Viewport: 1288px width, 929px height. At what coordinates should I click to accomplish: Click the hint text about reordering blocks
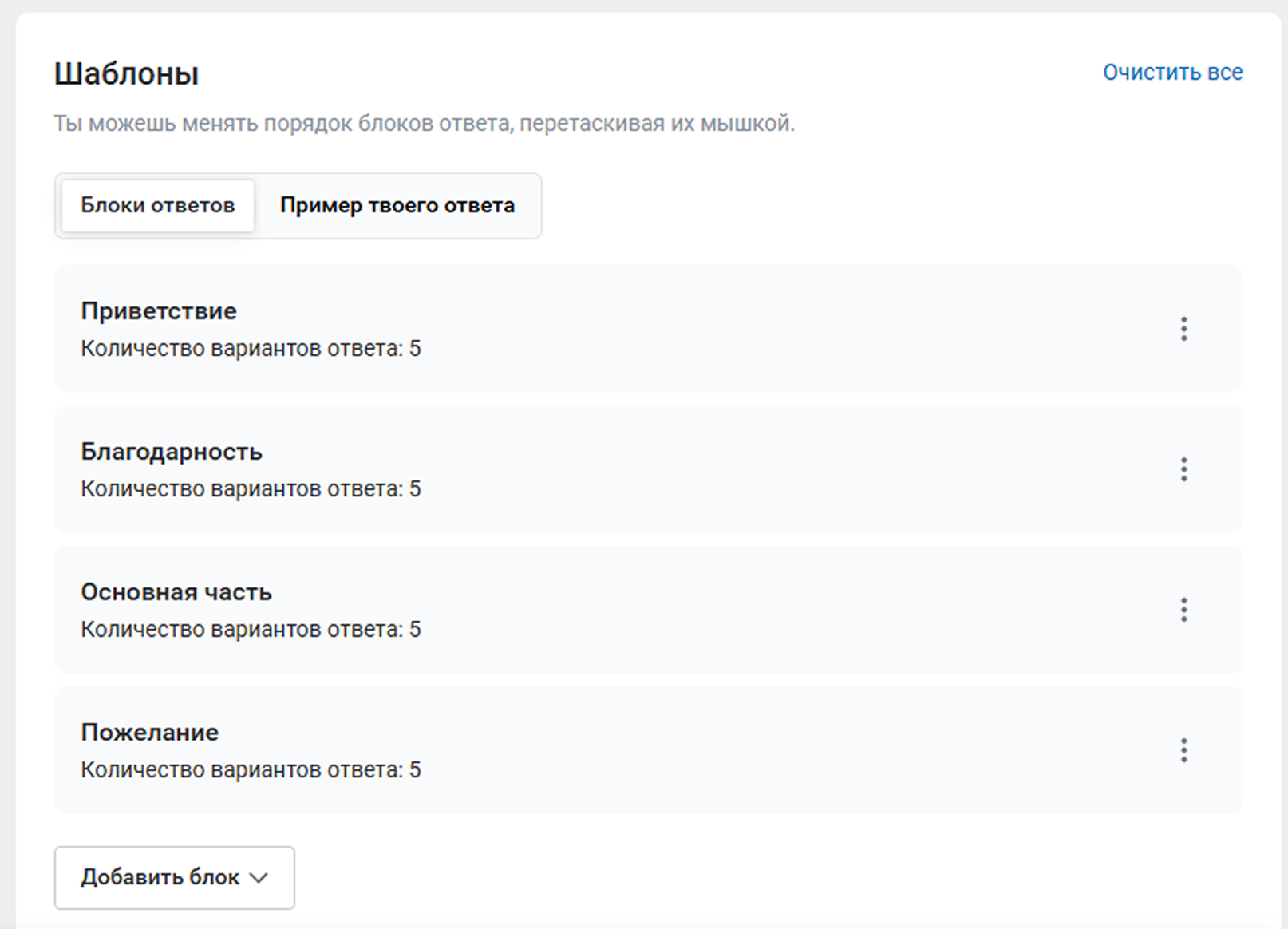pos(425,124)
